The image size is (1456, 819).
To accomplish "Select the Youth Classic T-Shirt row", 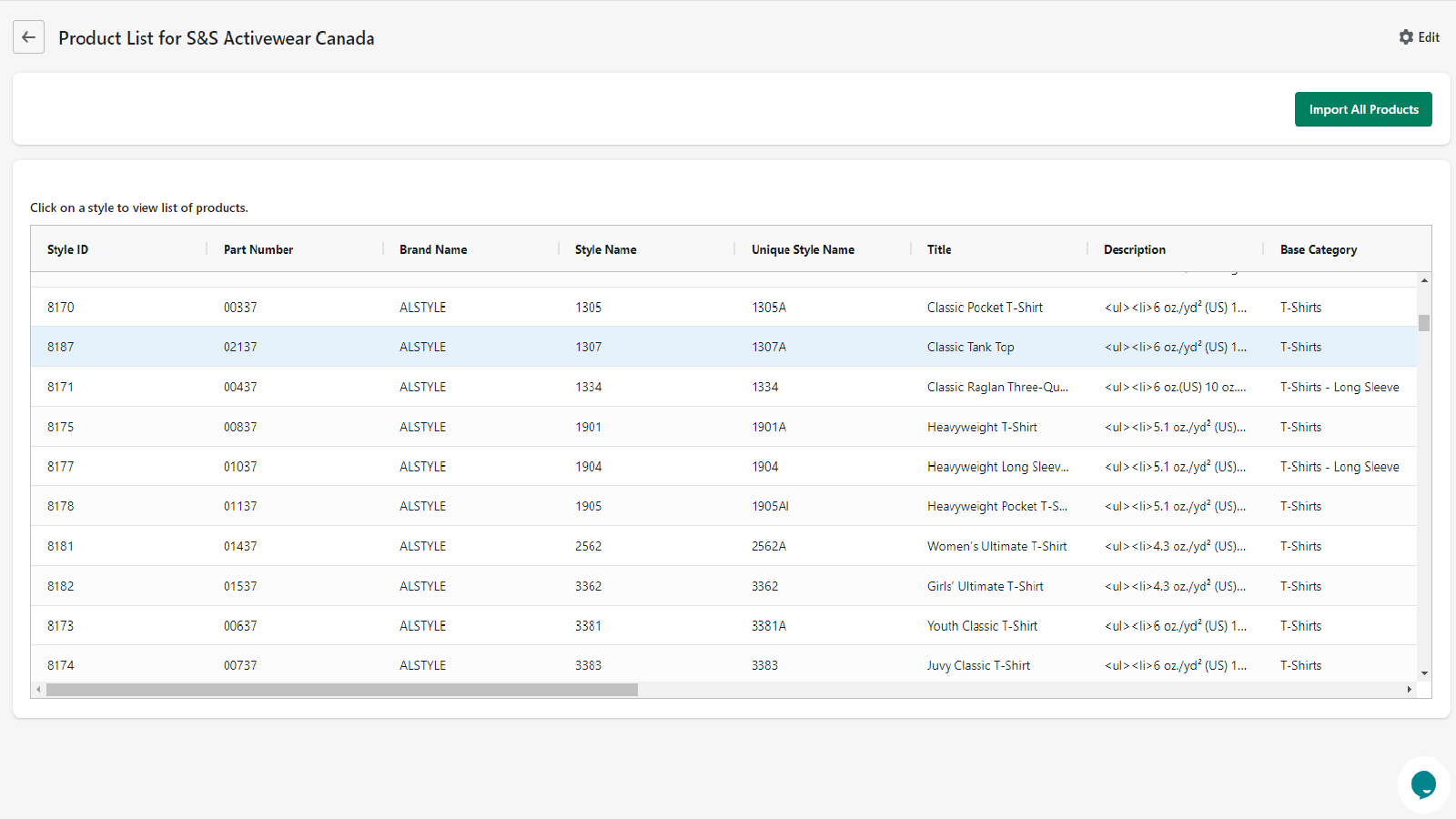I will click(982, 626).
